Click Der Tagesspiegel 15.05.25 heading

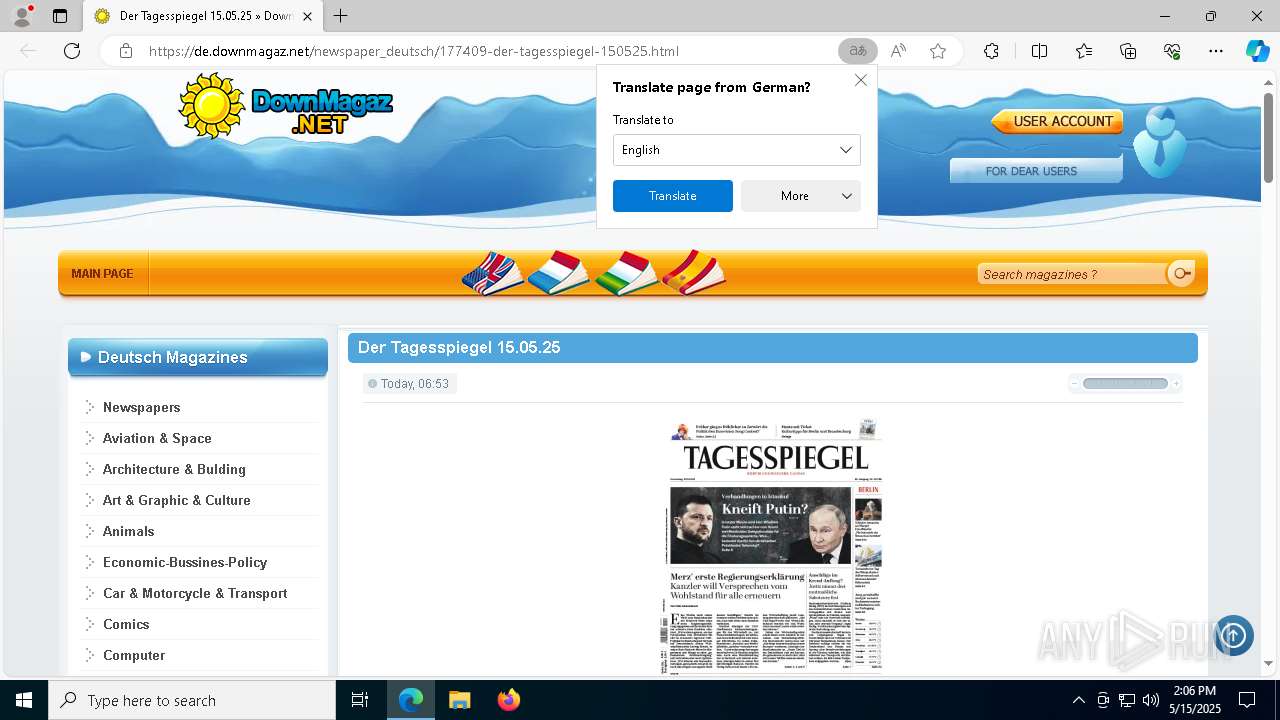click(459, 347)
